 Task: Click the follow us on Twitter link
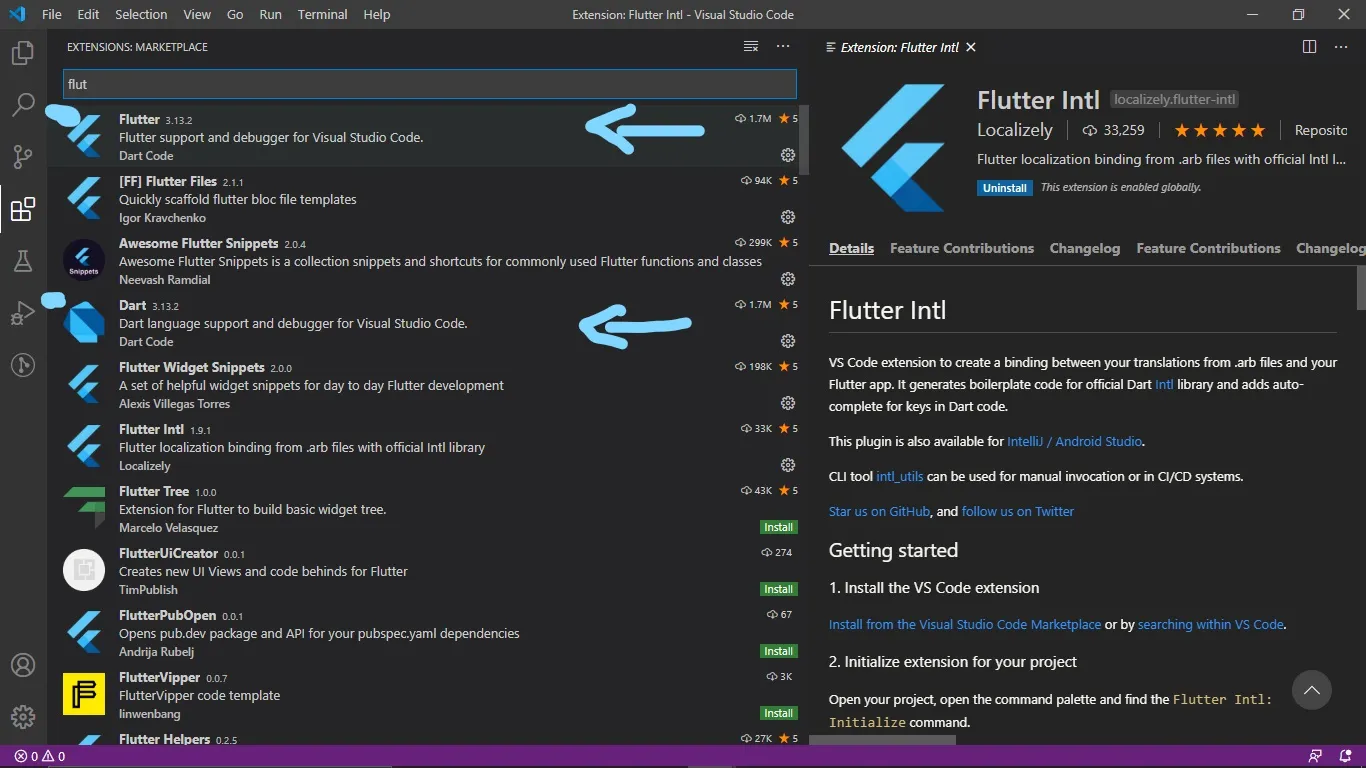1018,511
